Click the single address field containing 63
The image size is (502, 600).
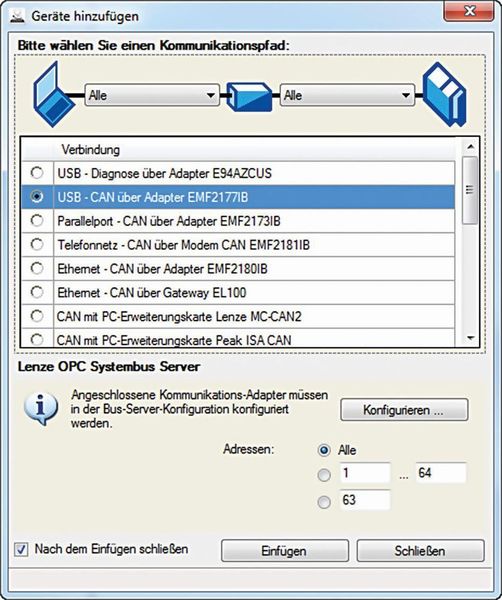(x=365, y=500)
